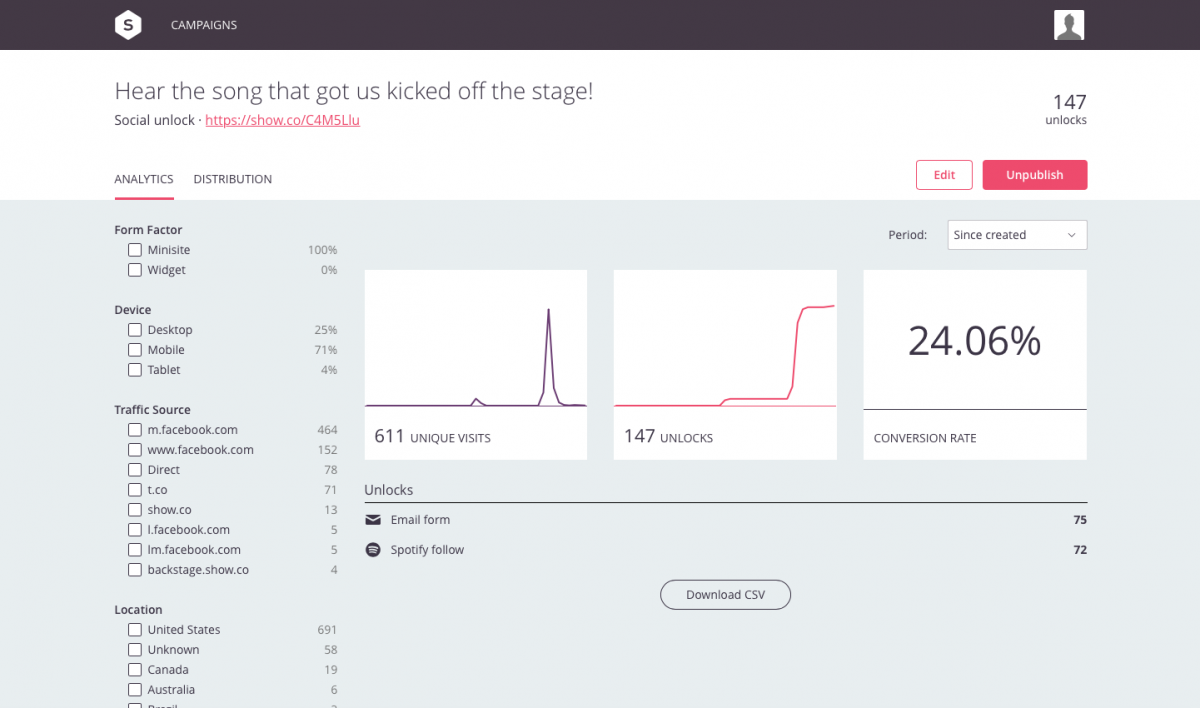
Task: Select the United States location checkbox
Action: (135, 630)
